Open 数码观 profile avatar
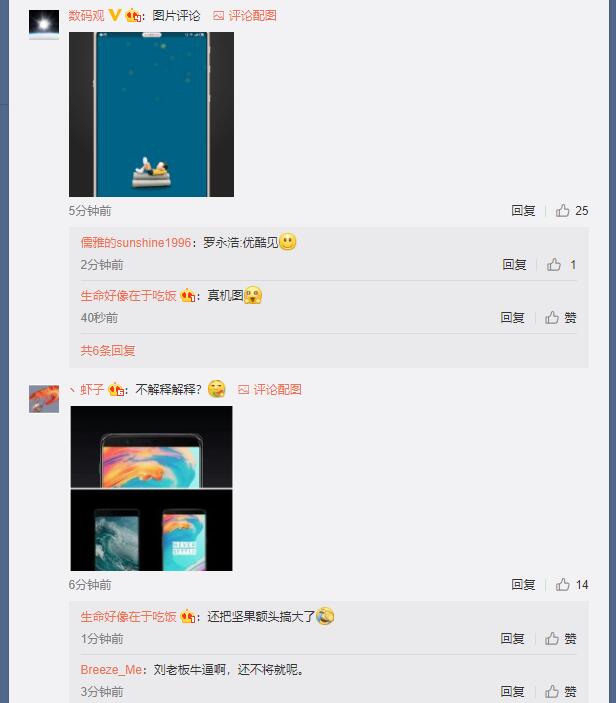Screen dimensions: 616x703 44,24
